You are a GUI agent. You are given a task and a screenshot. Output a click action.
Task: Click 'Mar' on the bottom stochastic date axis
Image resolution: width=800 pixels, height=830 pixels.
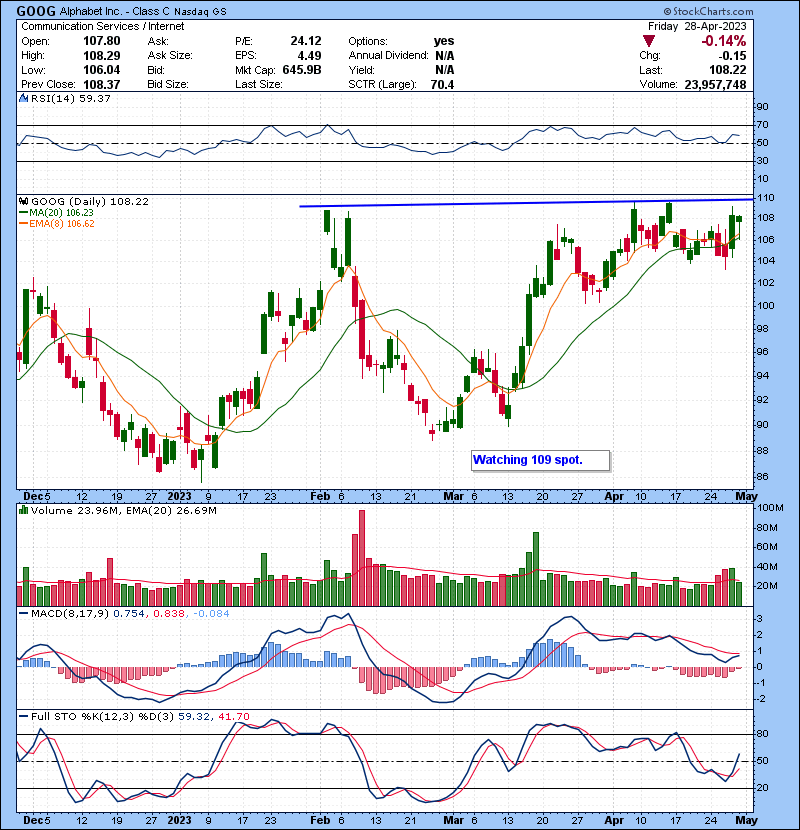[x=453, y=820]
